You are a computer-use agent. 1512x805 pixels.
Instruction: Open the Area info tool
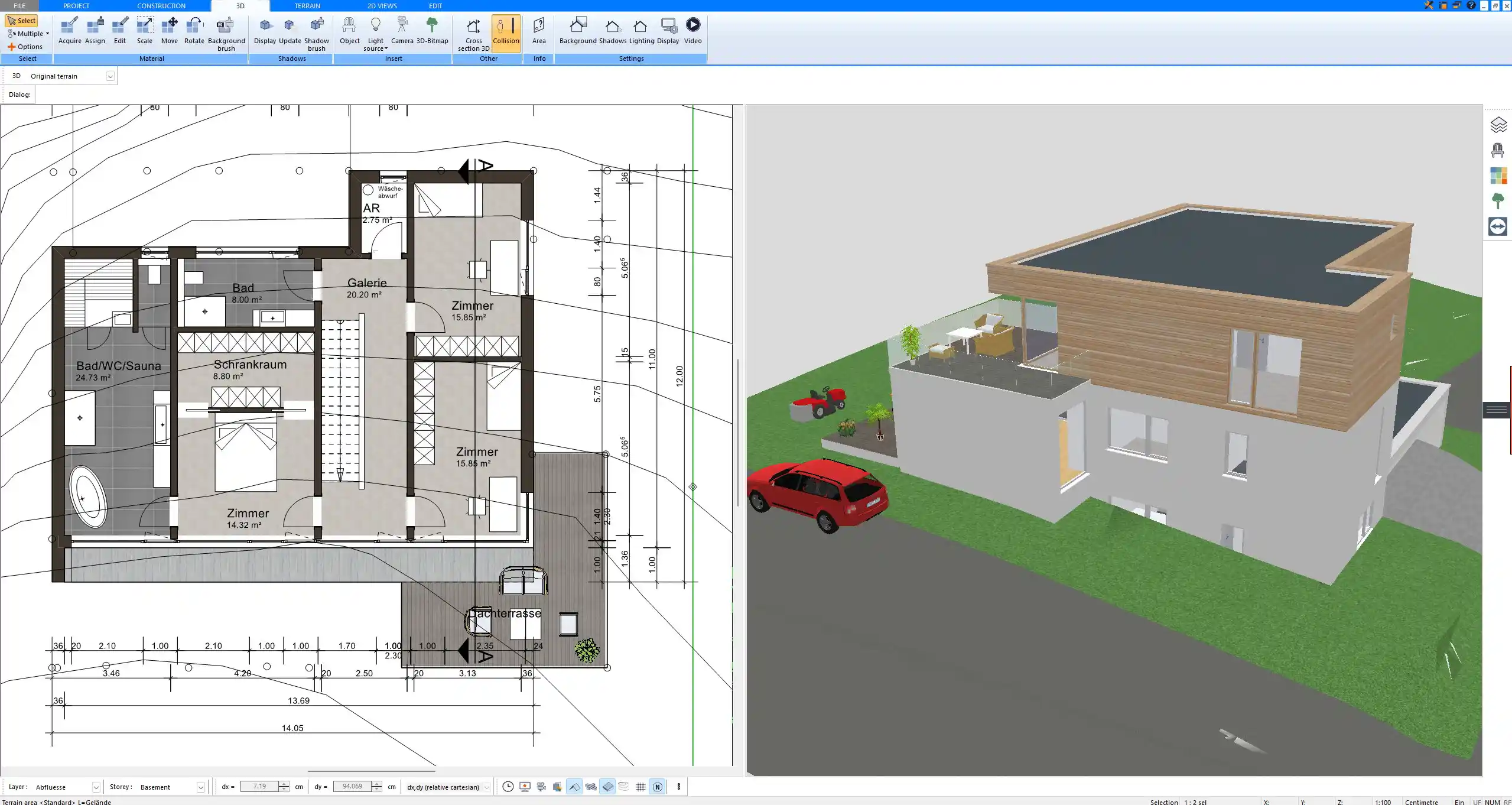point(539,31)
